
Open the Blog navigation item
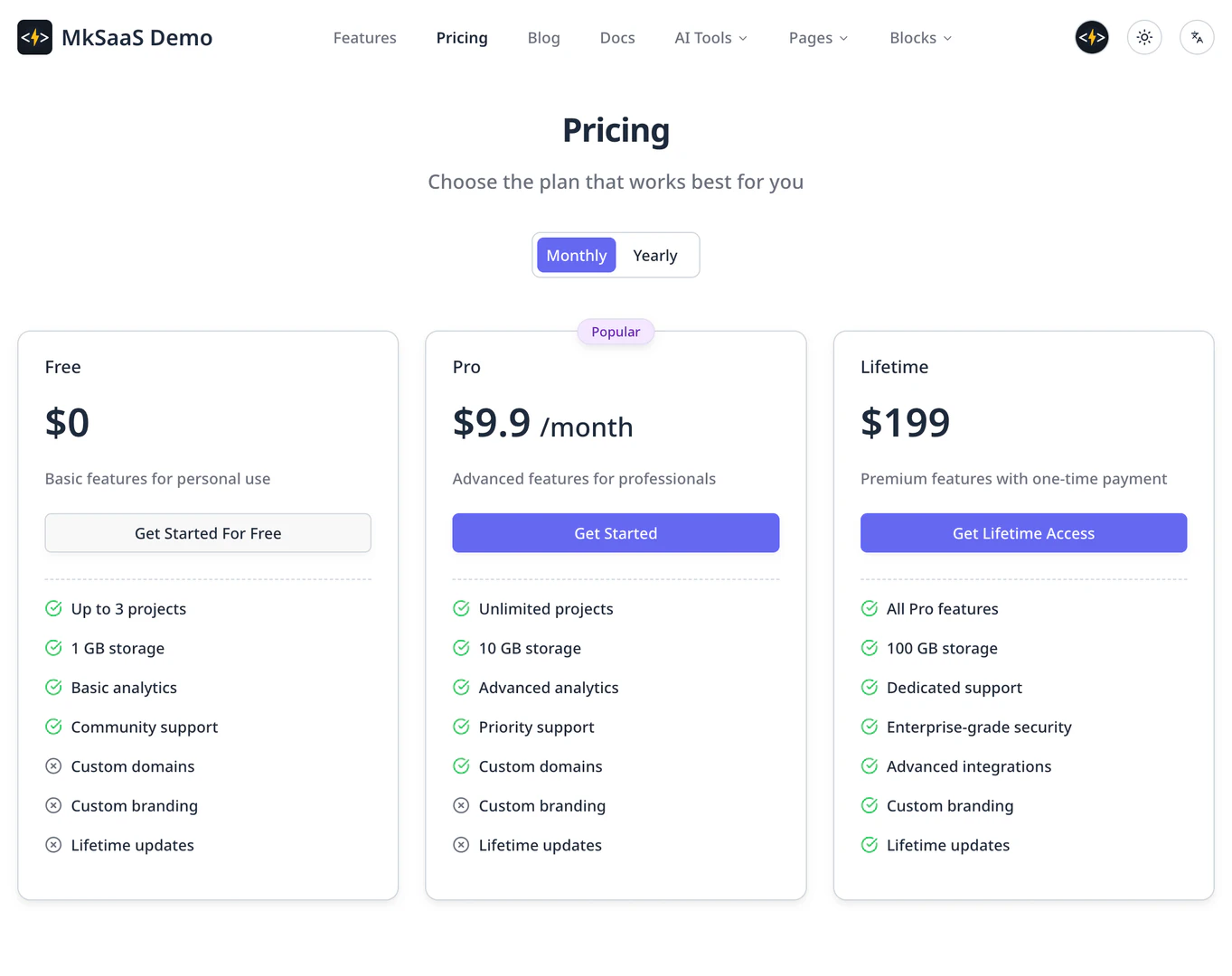543,37
